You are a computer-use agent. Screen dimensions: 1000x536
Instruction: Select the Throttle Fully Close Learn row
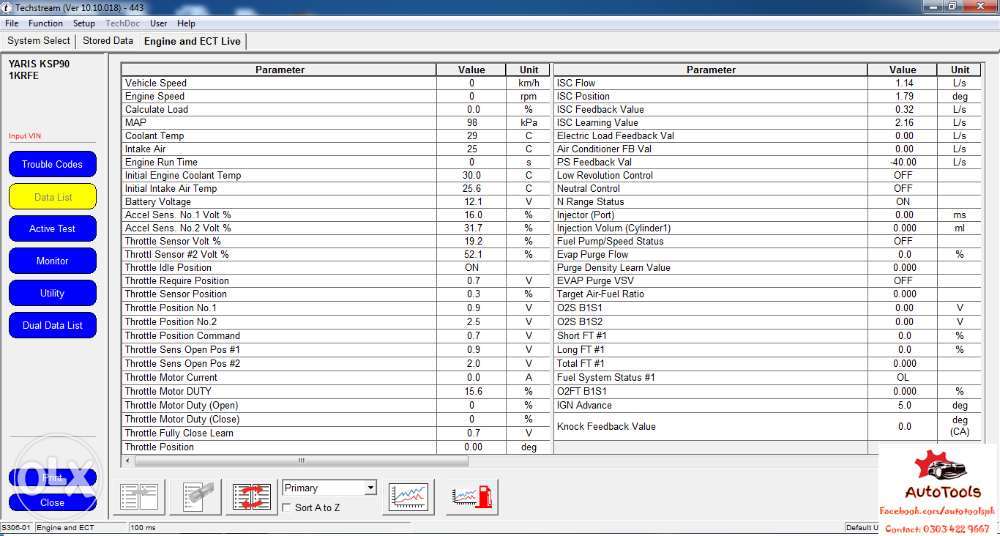(x=335, y=433)
